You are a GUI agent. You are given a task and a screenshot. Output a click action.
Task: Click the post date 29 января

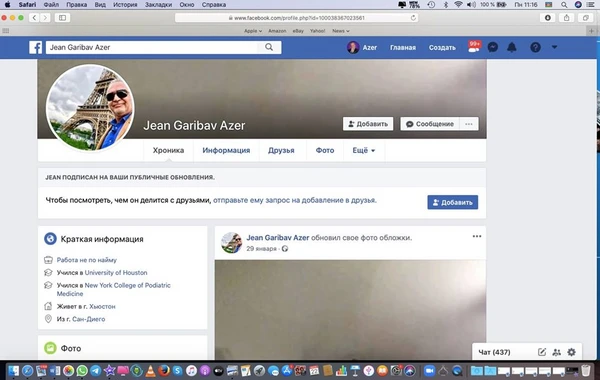tap(261, 248)
